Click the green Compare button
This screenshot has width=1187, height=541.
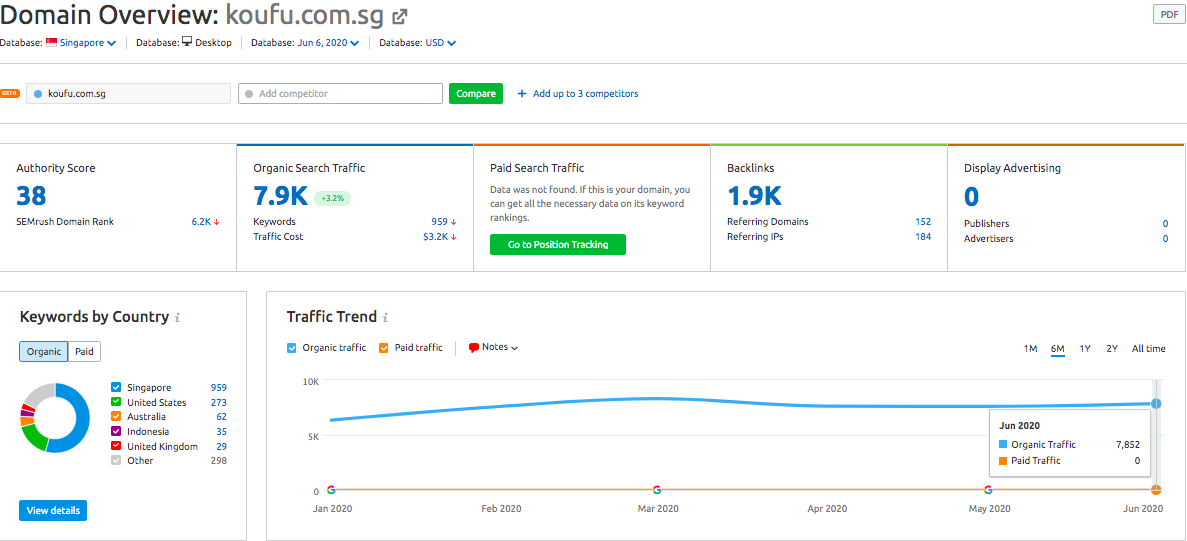pos(475,94)
